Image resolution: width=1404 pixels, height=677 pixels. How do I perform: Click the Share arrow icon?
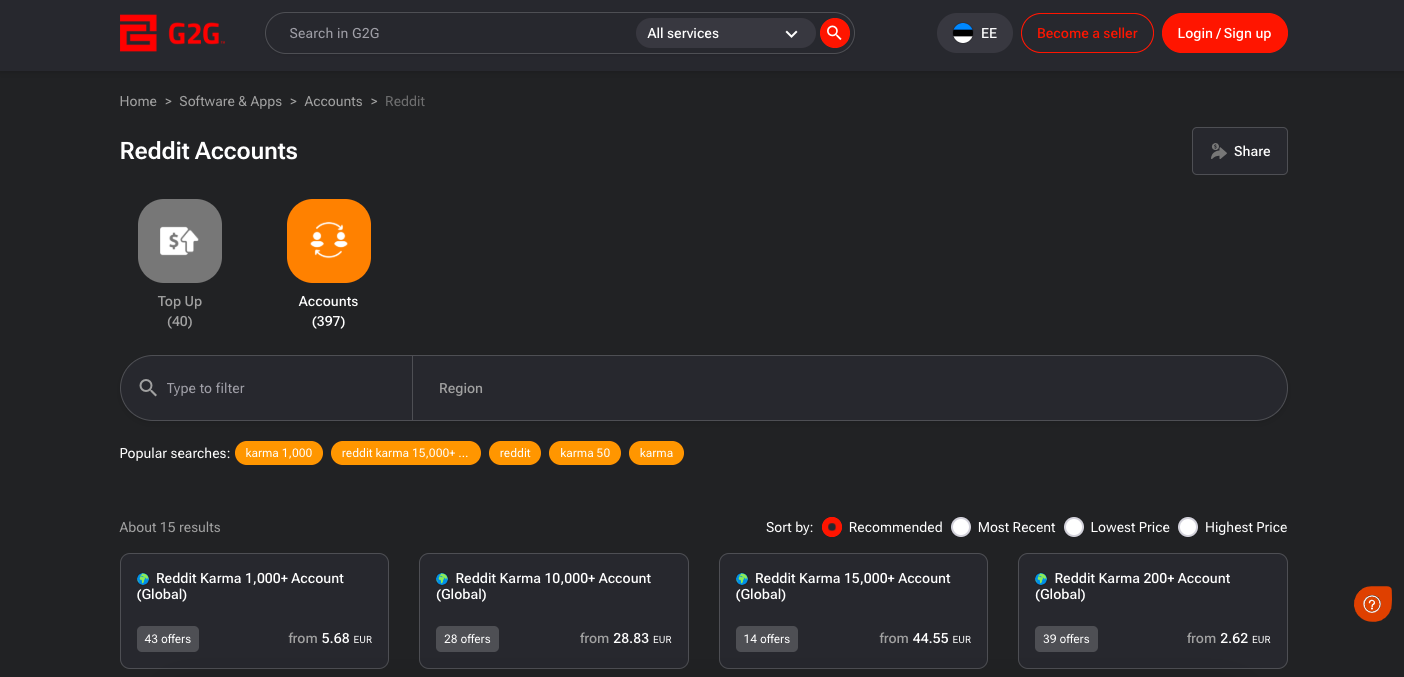[x=1218, y=151]
